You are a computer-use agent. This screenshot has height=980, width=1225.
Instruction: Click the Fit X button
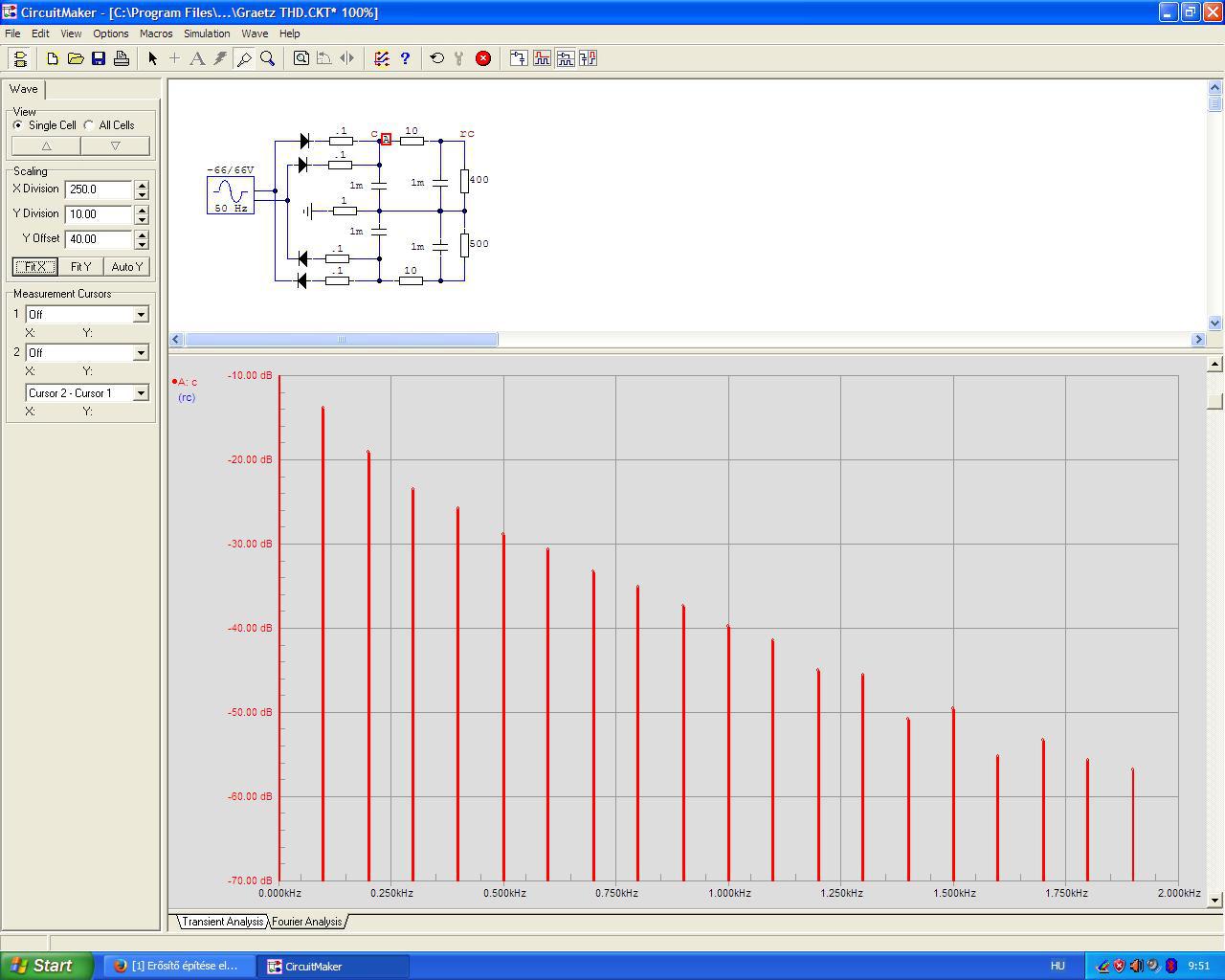tap(35, 267)
